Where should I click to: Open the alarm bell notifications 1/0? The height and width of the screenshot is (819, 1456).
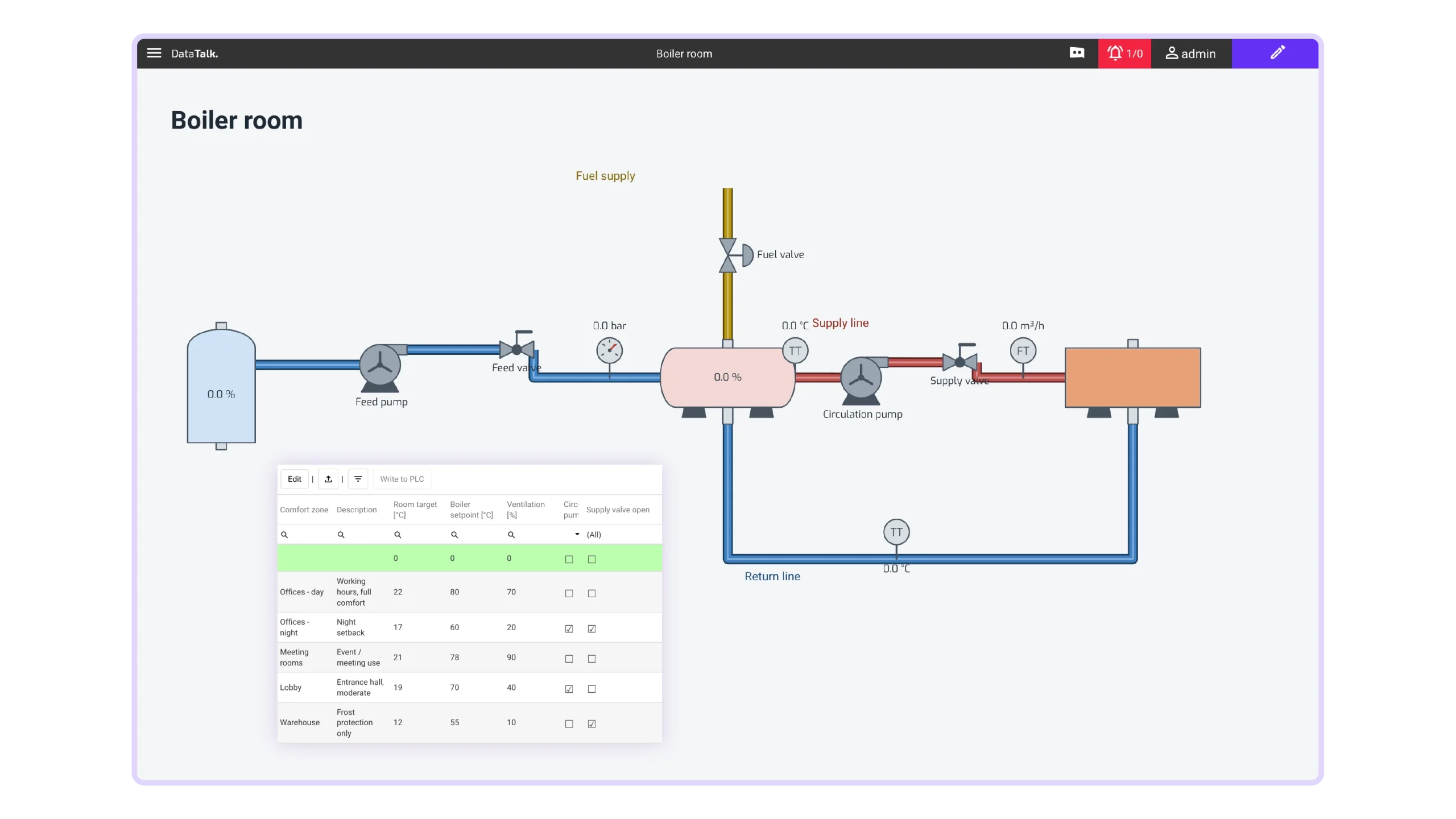pyautogui.click(x=1124, y=53)
